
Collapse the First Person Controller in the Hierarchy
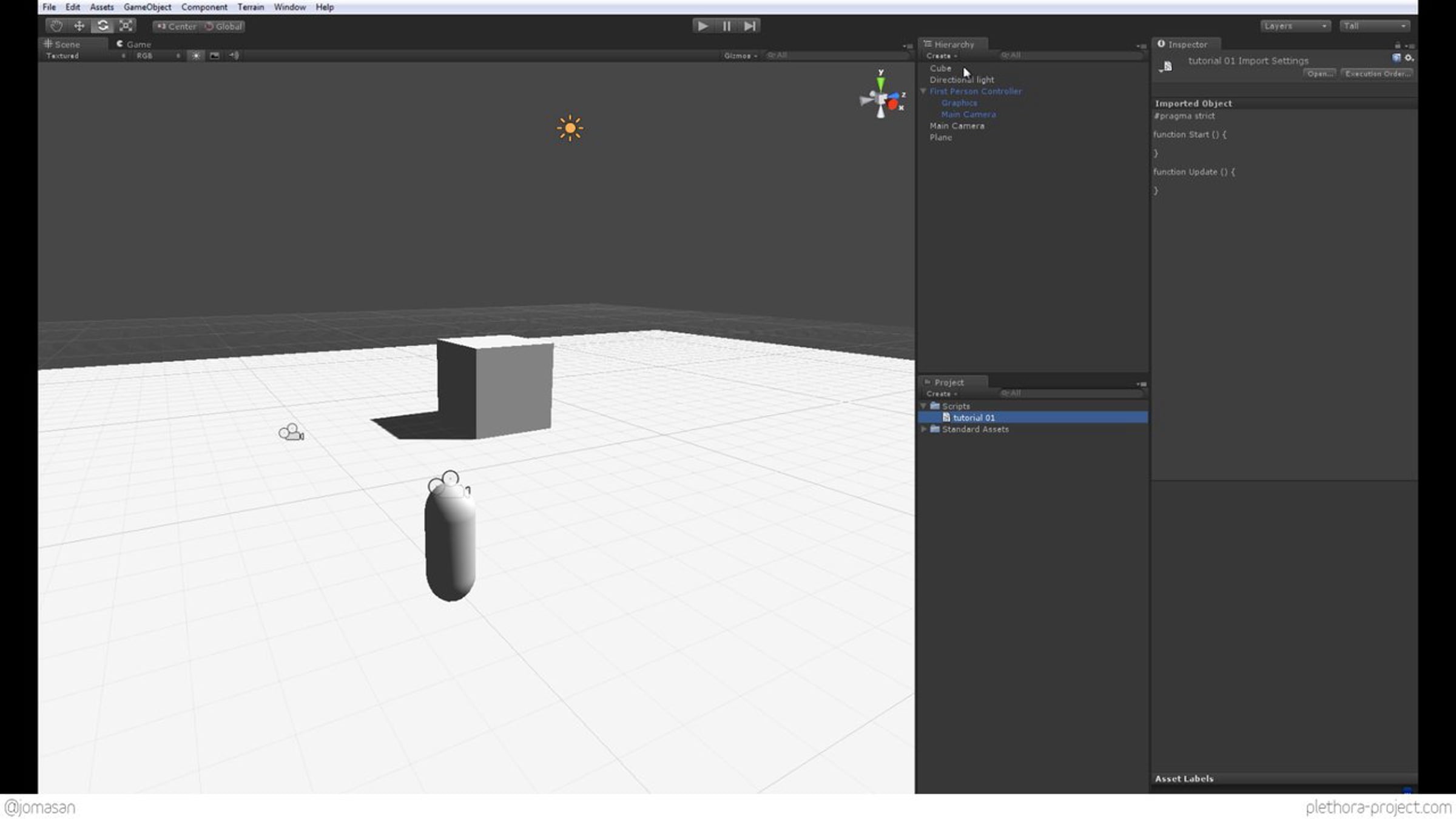pyautogui.click(x=923, y=91)
